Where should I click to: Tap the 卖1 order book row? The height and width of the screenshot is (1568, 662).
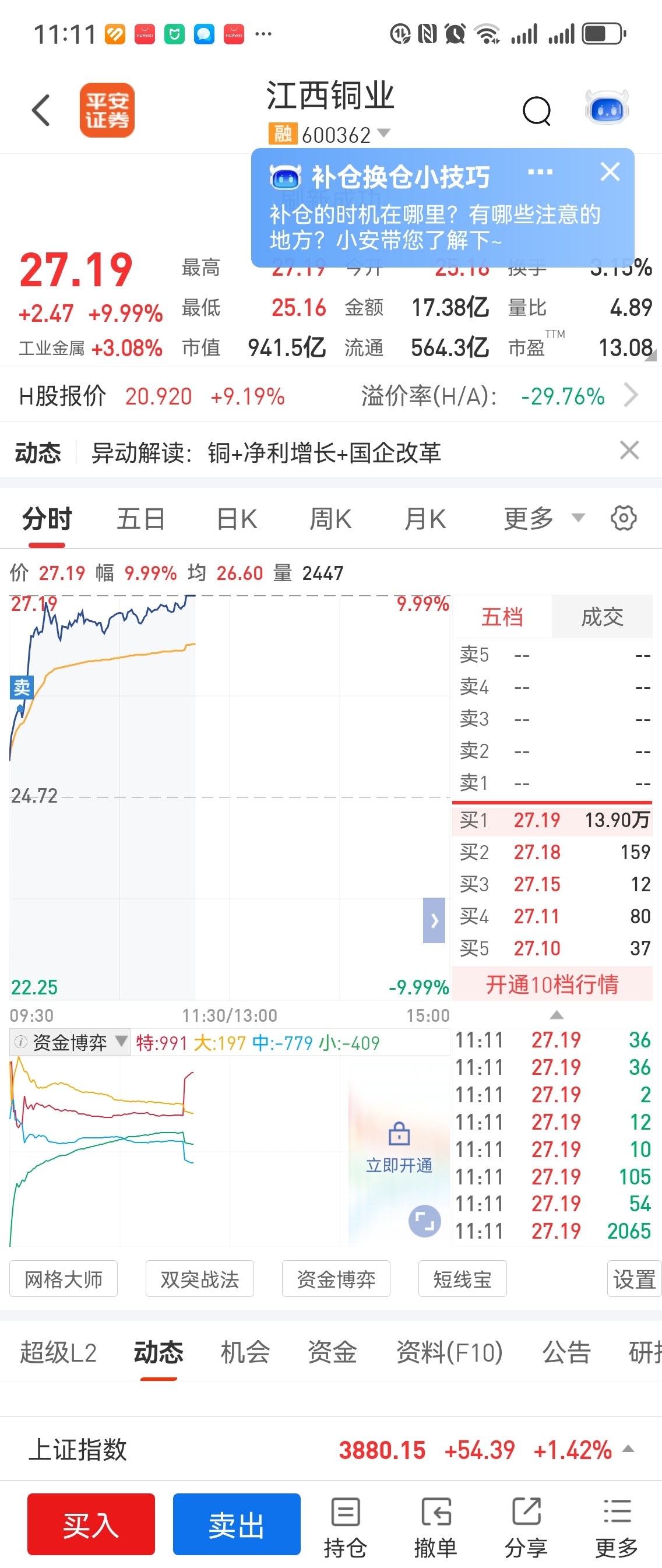[x=552, y=782]
